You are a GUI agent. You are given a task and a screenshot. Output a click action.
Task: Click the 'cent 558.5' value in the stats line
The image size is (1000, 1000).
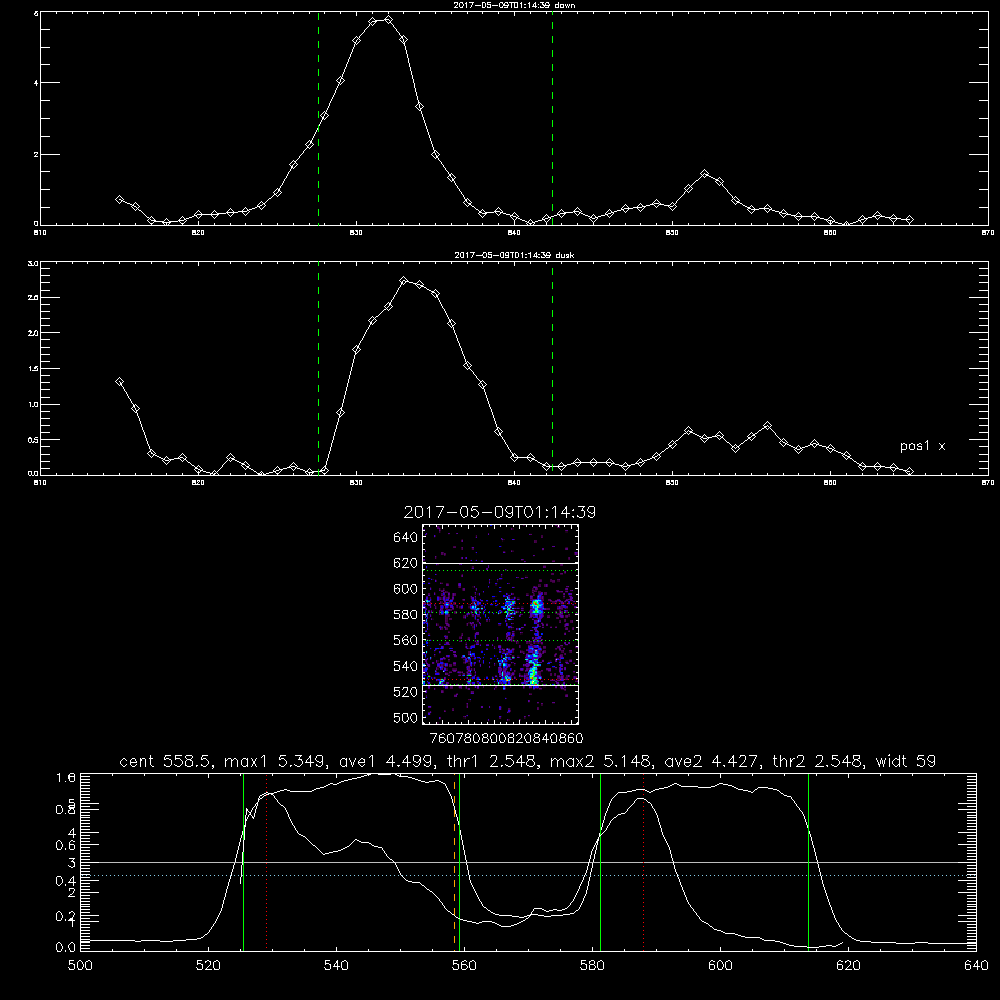point(166,761)
